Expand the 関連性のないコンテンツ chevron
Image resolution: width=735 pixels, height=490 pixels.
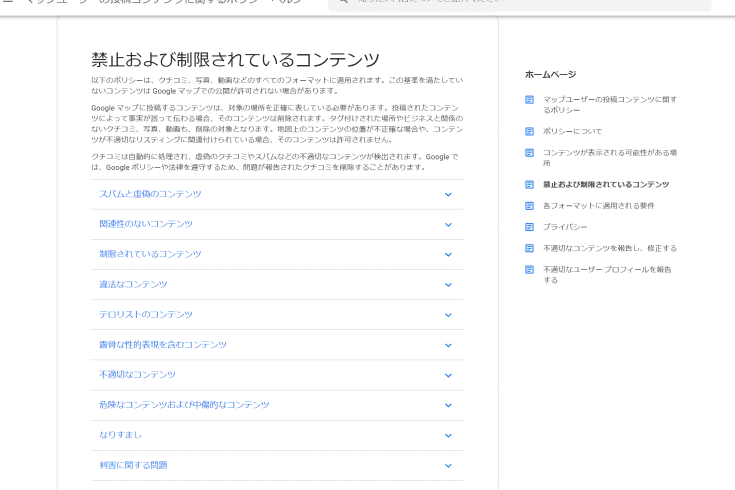(448, 225)
